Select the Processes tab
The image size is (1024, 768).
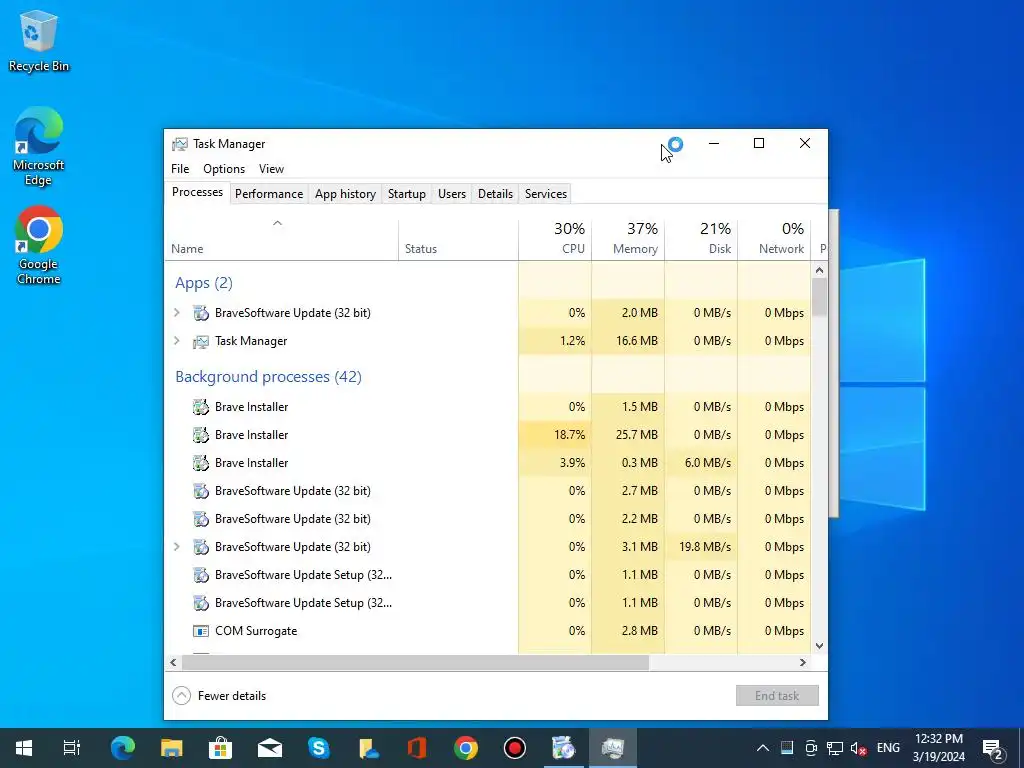tap(197, 192)
